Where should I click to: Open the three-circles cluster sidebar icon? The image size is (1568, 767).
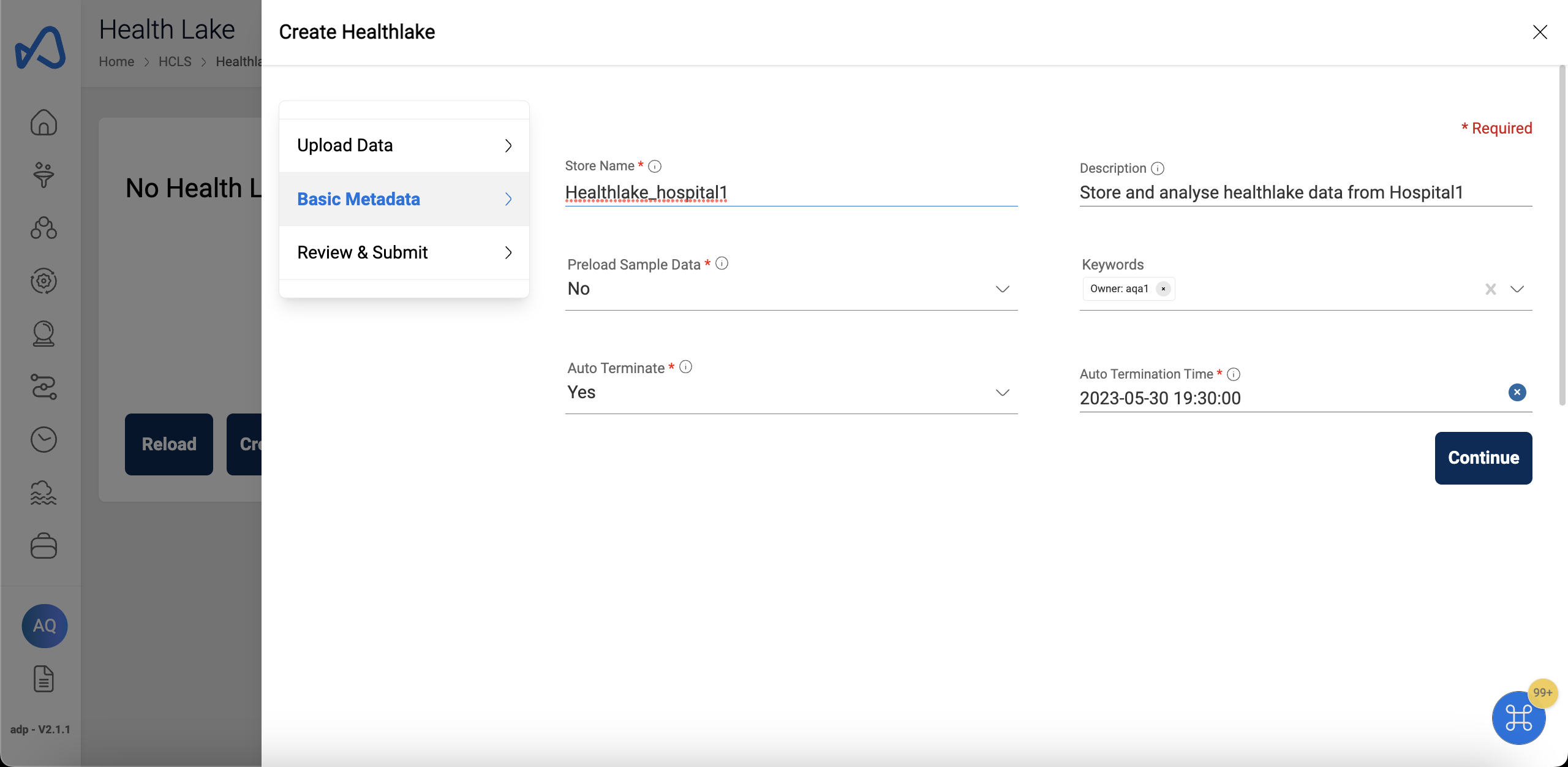coord(43,228)
